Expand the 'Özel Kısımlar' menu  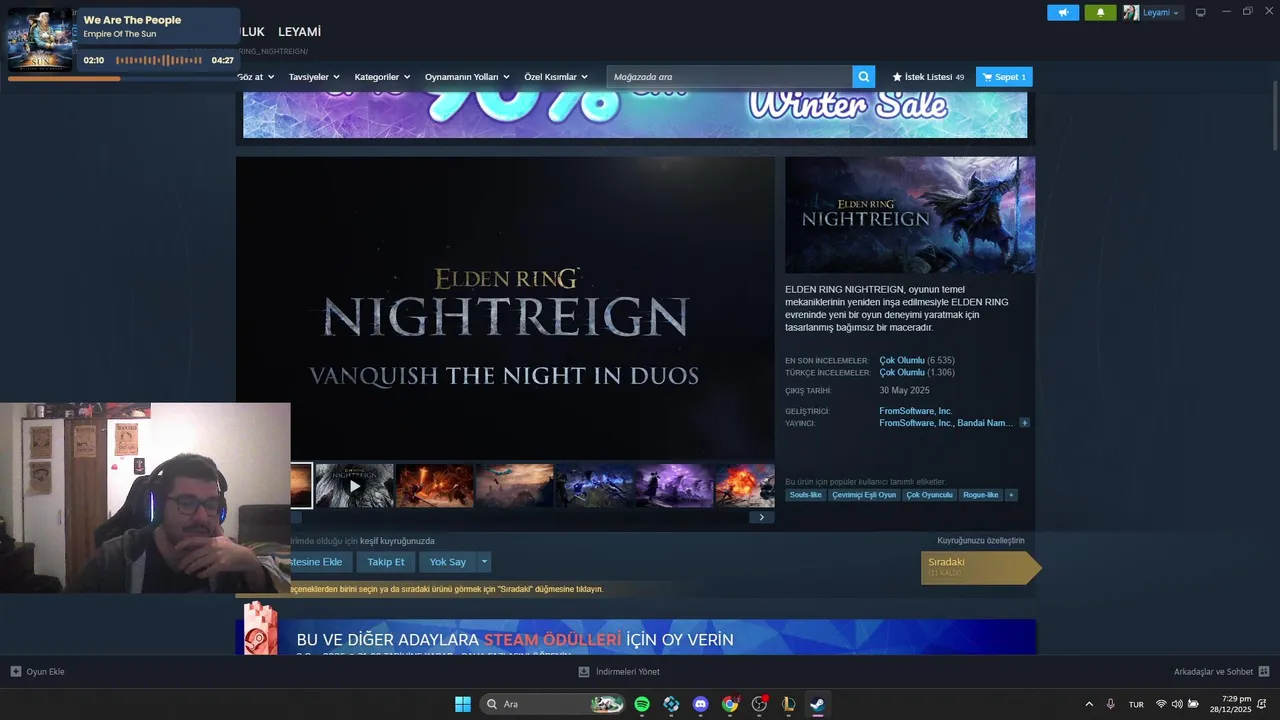click(x=556, y=77)
